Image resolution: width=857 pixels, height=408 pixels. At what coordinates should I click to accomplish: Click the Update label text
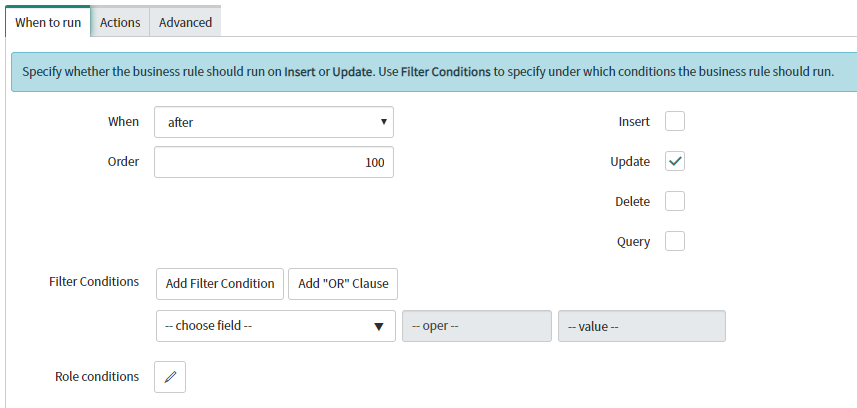click(x=630, y=162)
